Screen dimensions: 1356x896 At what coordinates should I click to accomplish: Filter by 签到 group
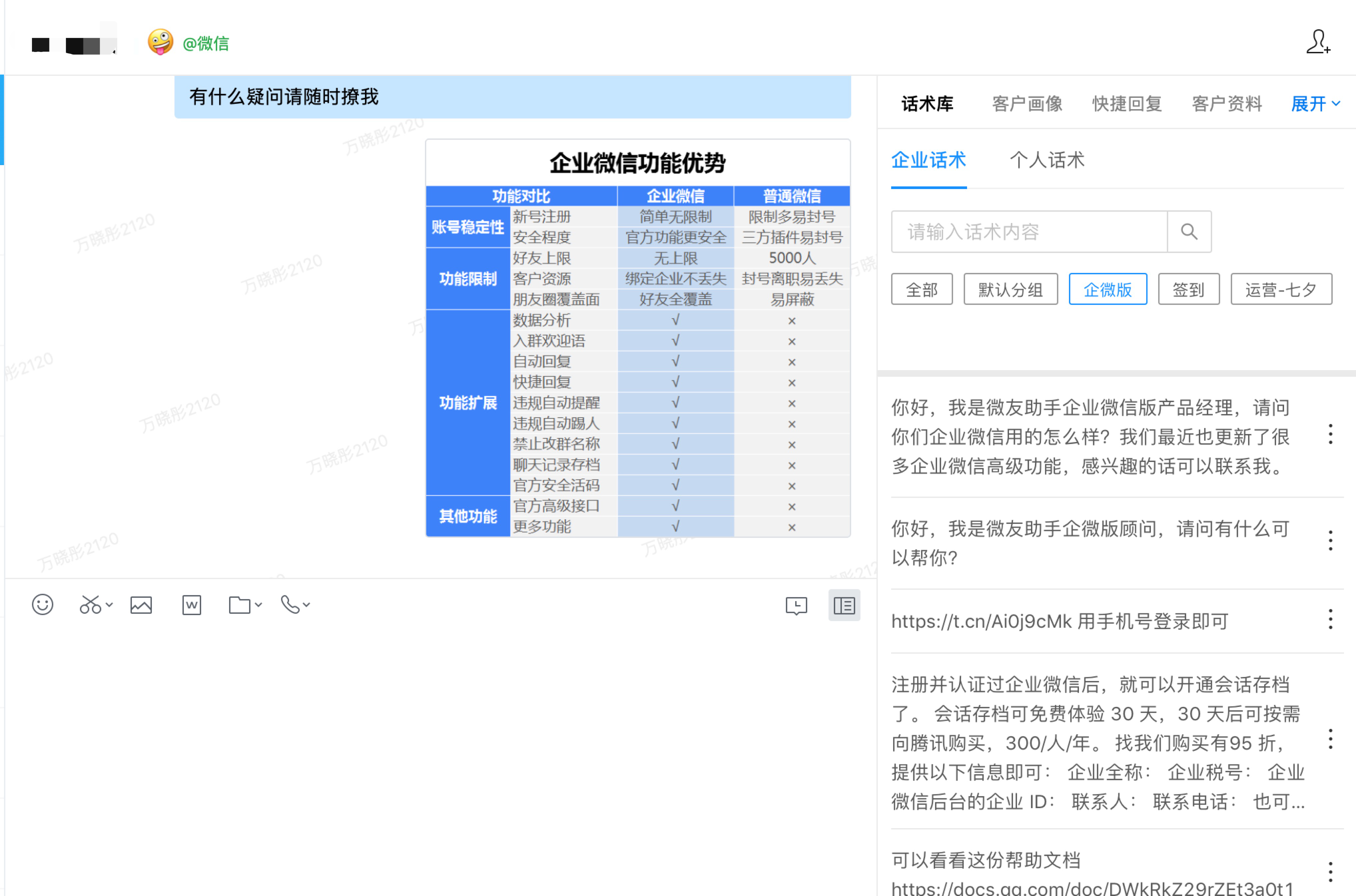coord(1189,290)
